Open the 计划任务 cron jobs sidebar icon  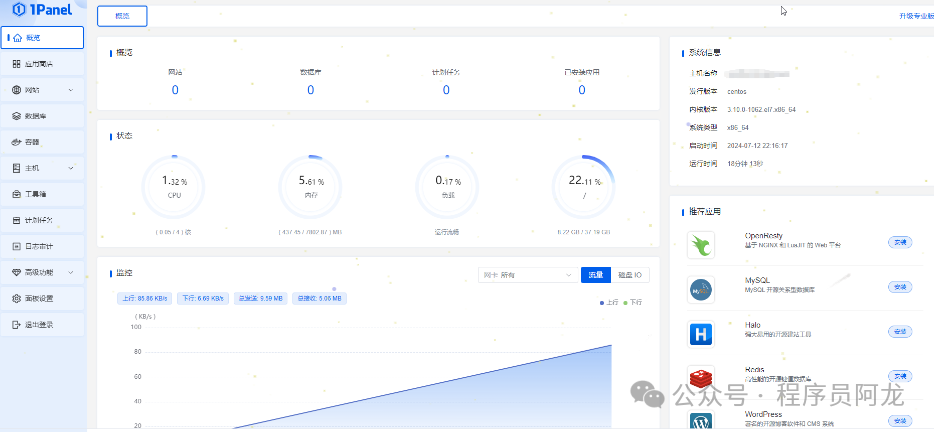(x=17, y=220)
